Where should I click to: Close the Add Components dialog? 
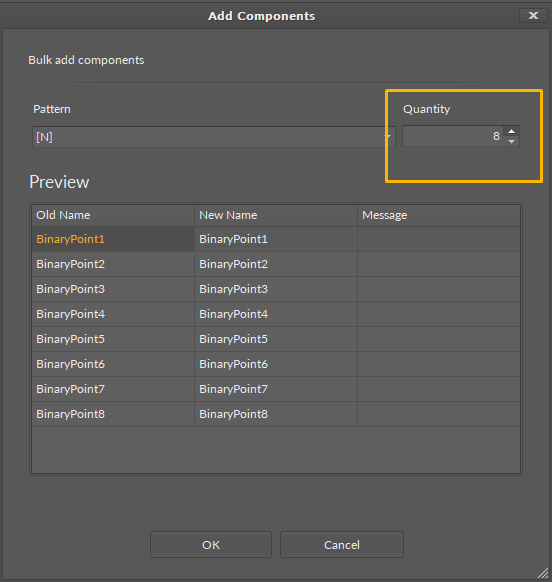click(x=533, y=16)
